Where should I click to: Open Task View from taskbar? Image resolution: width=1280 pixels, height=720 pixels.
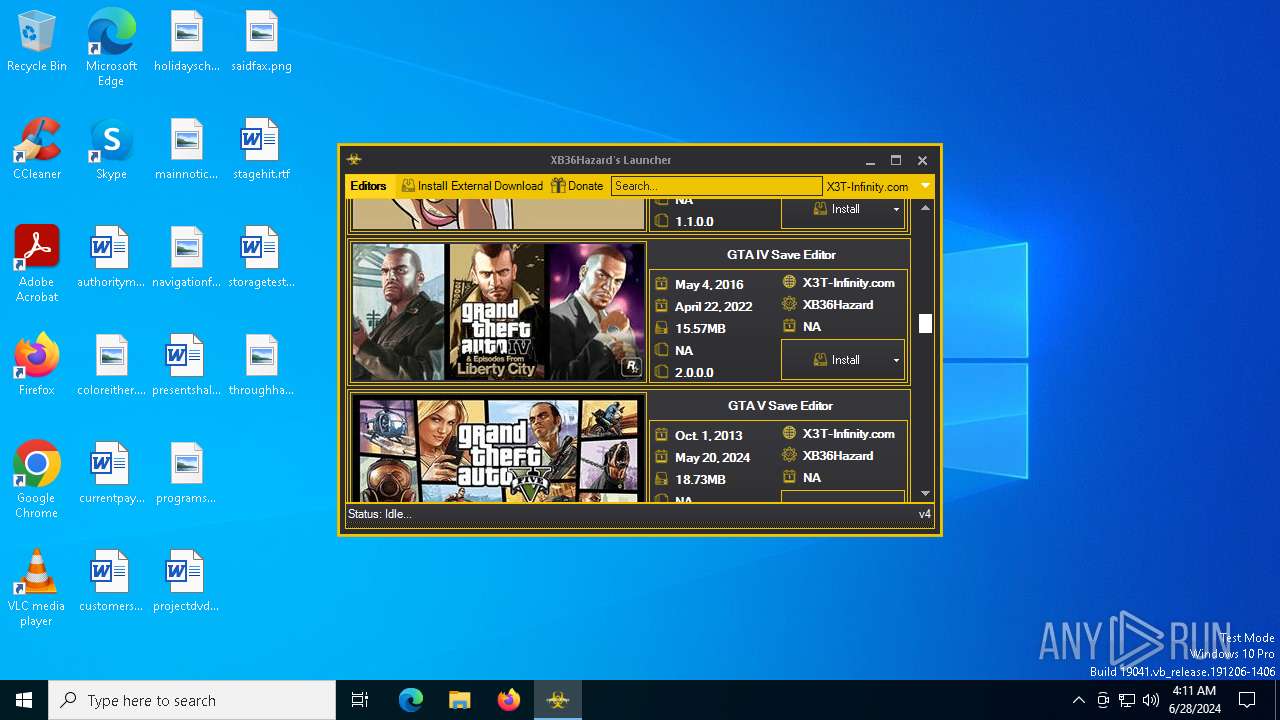click(x=360, y=700)
